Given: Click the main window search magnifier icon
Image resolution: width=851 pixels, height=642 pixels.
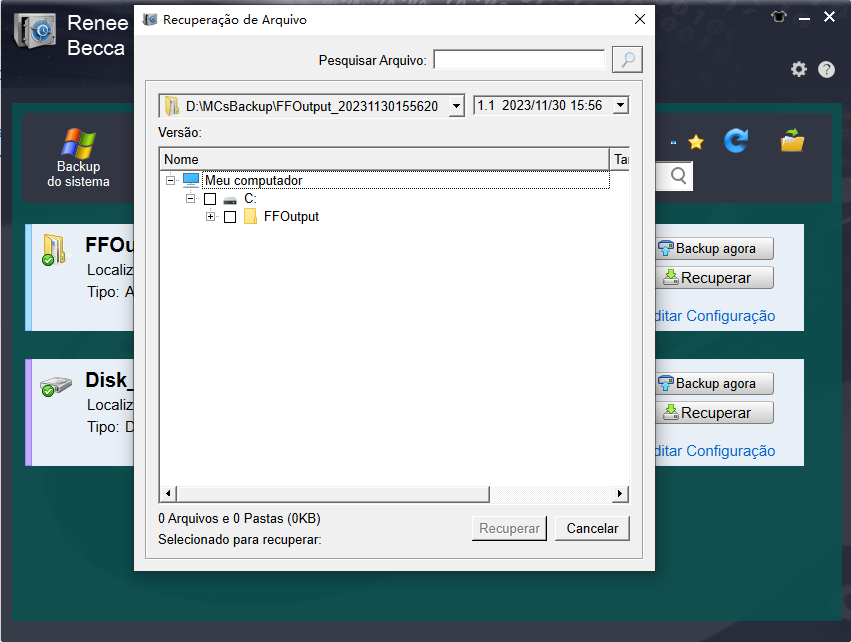Looking at the screenshot, I should [x=678, y=176].
